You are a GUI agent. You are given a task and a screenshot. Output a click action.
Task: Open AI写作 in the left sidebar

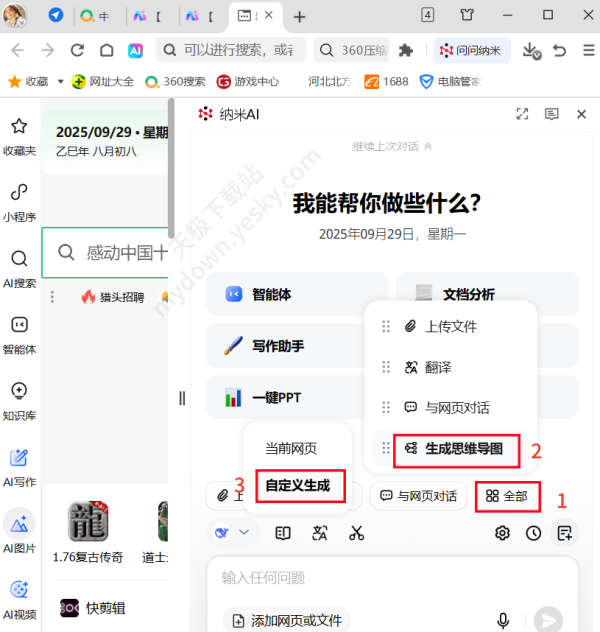(19, 466)
